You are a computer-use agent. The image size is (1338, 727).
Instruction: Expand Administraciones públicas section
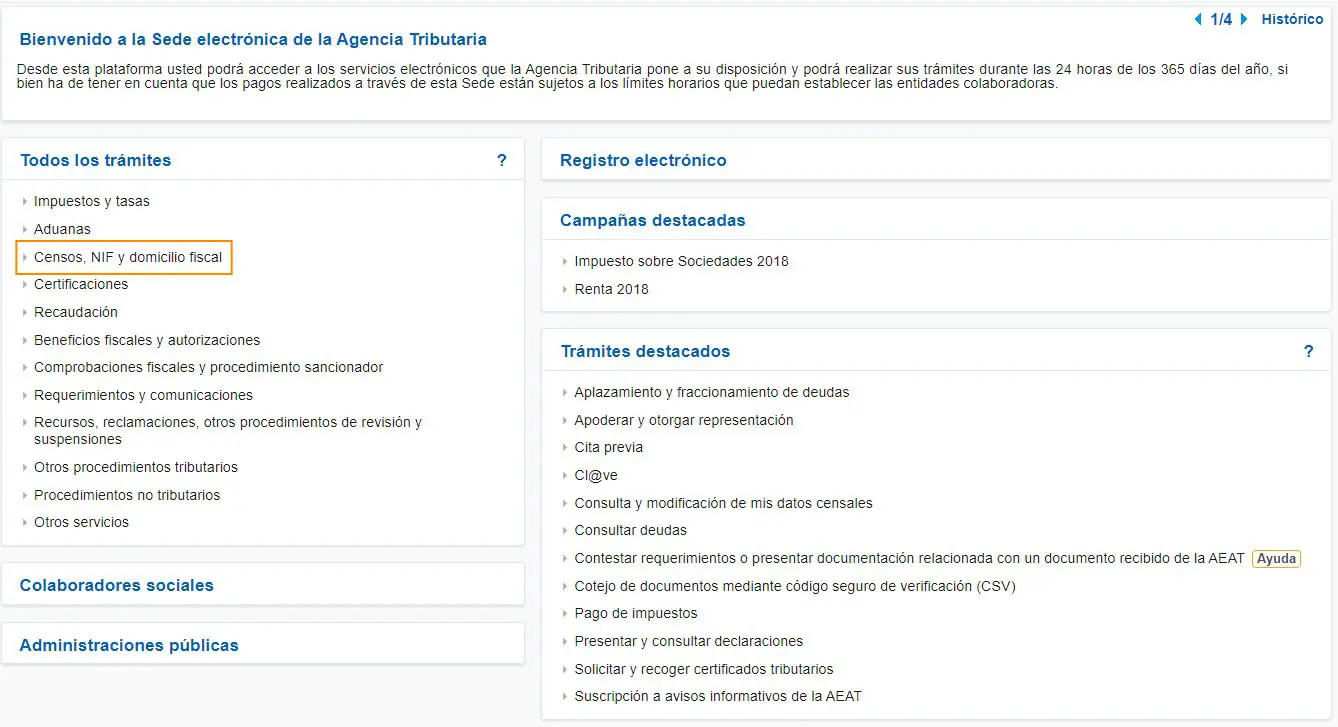[x=129, y=645]
